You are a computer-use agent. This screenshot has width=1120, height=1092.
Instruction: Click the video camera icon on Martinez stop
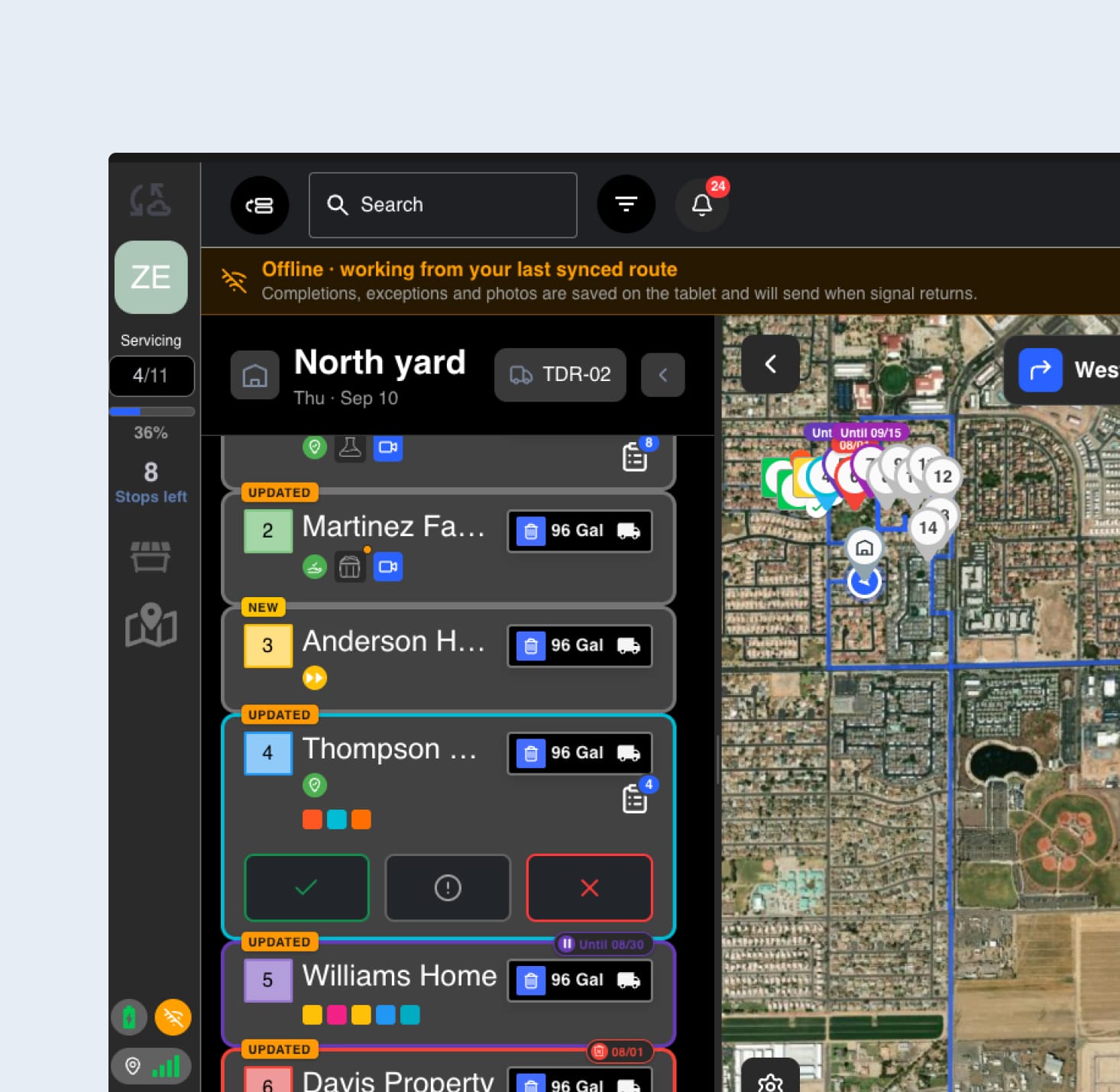pyautogui.click(x=388, y=567)
